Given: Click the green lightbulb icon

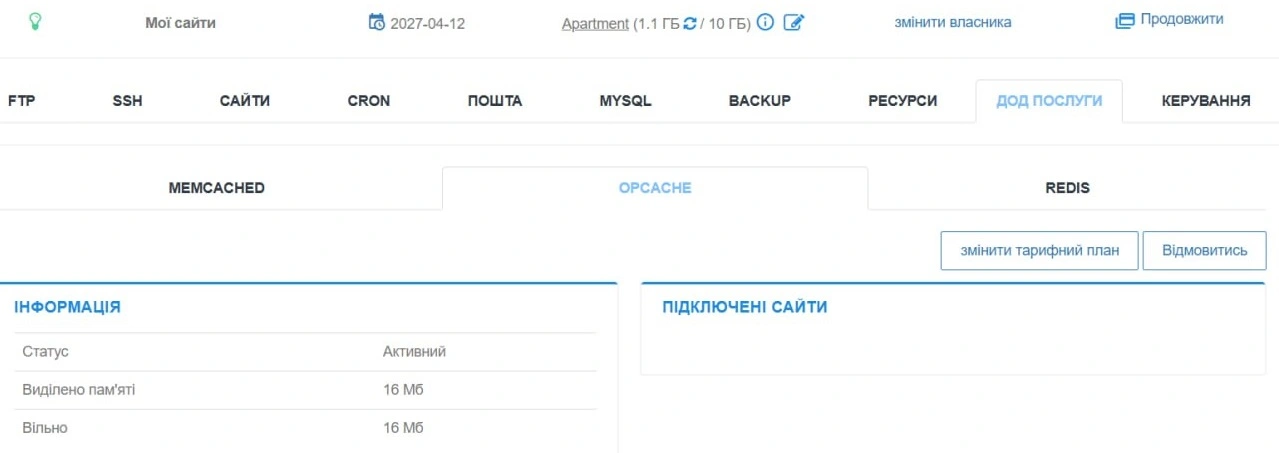Looking at the screenshot, I should [35, 22].
